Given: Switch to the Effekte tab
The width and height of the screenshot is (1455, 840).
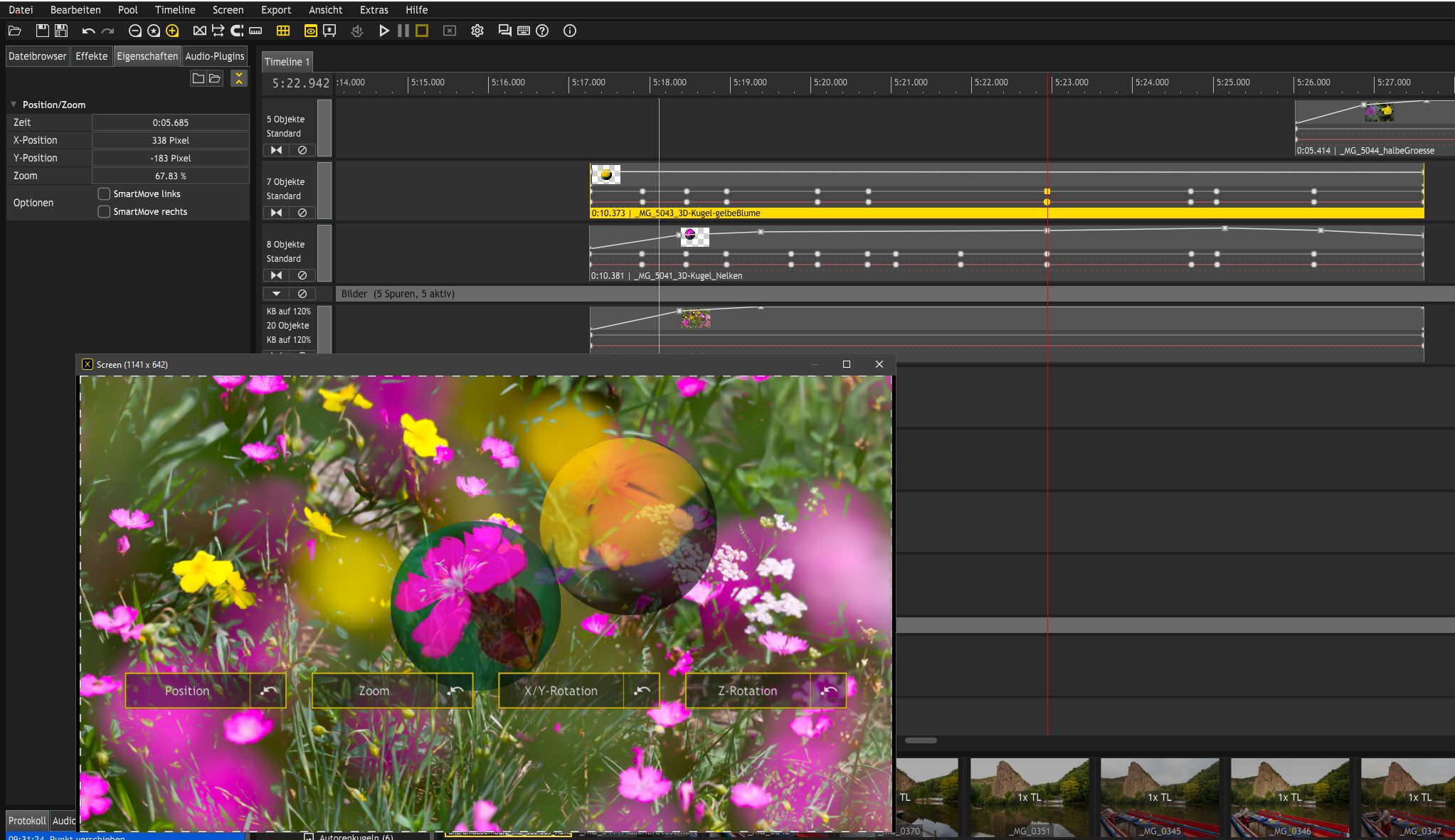Looking at the screenshot, I should [x=92, y=56].
